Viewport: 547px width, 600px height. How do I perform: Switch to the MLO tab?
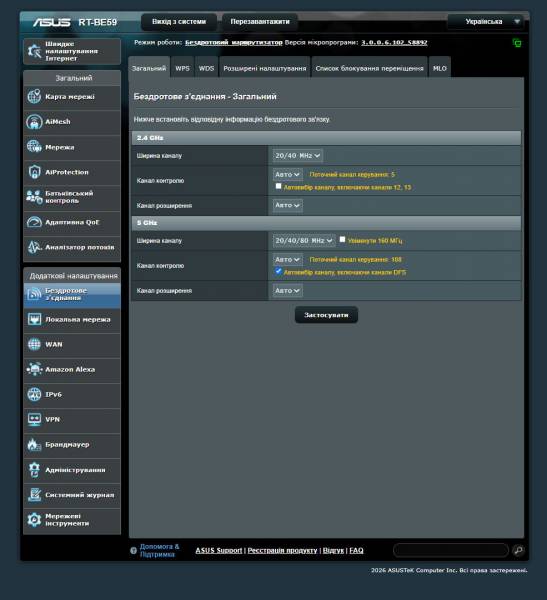point(439,68)
